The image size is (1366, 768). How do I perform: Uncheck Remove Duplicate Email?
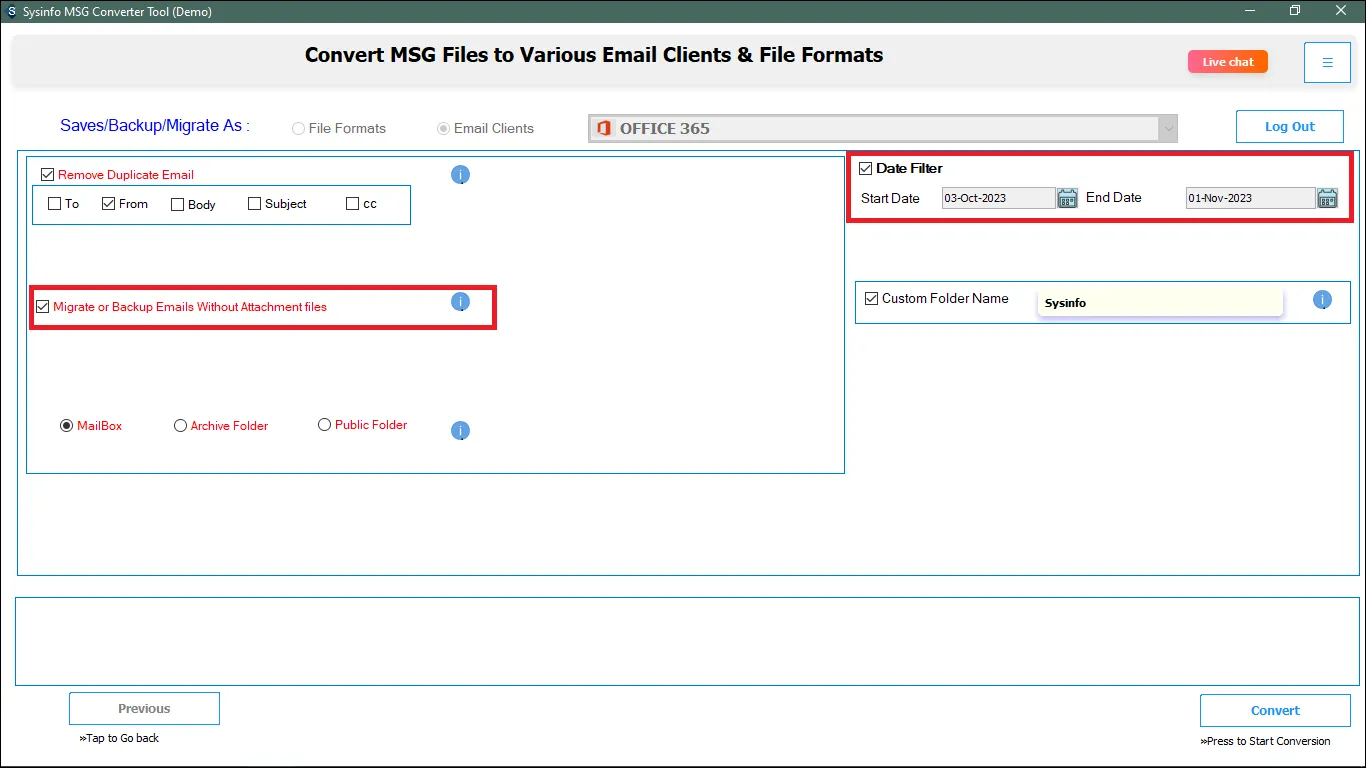click(48, 175)
